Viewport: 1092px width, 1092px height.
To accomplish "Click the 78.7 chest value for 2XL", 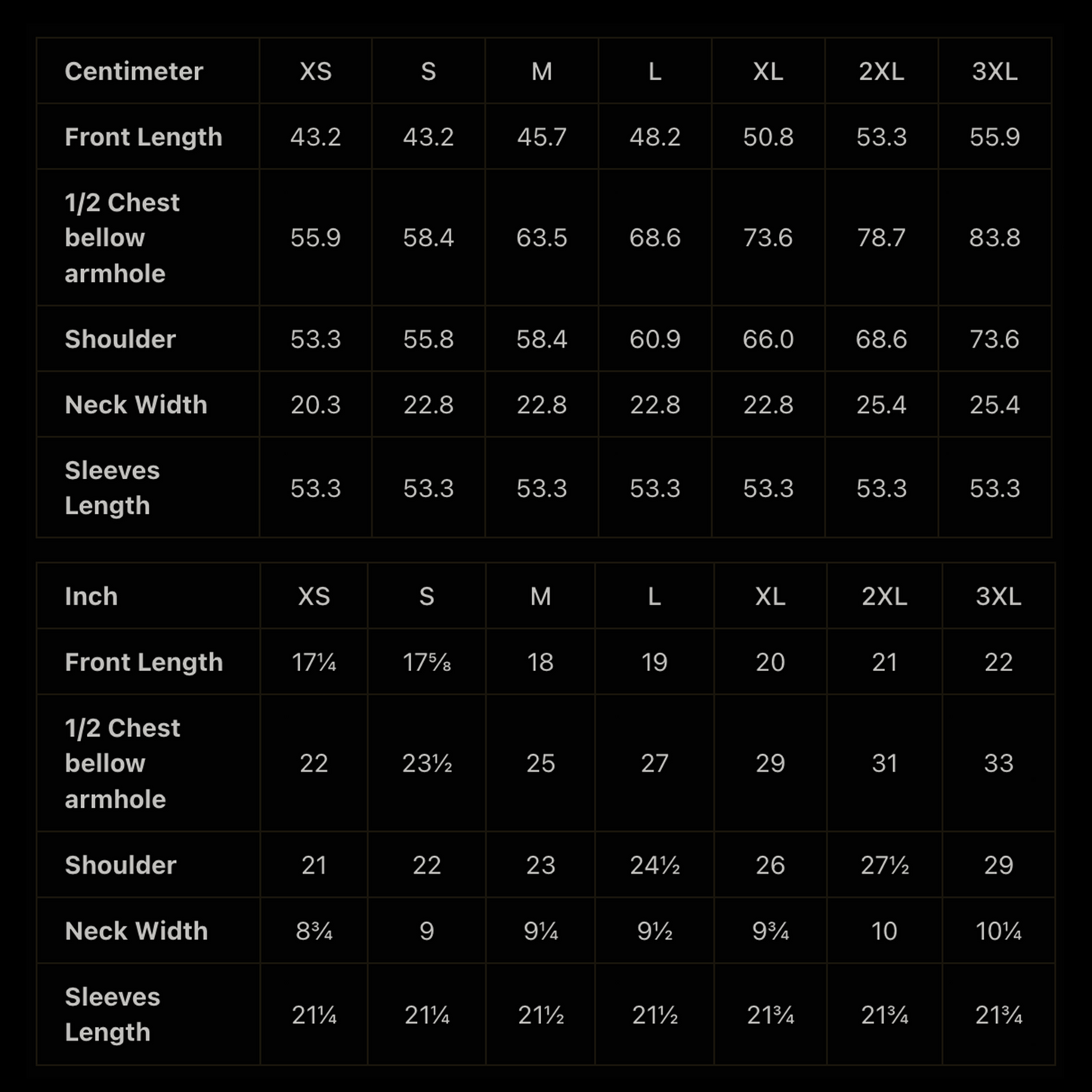I will pos(881,238).
